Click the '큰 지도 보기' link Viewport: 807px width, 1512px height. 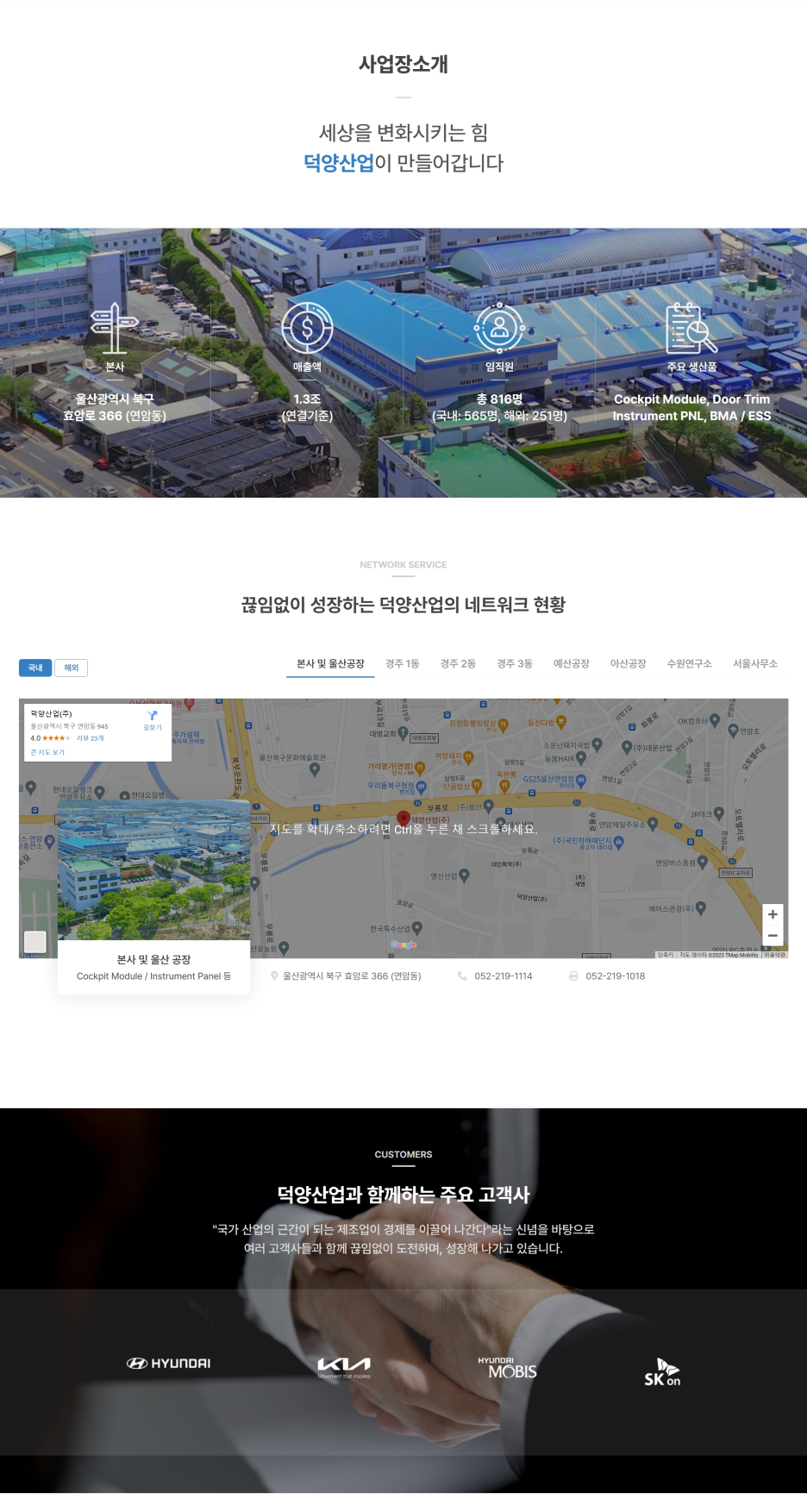point(47,752)
